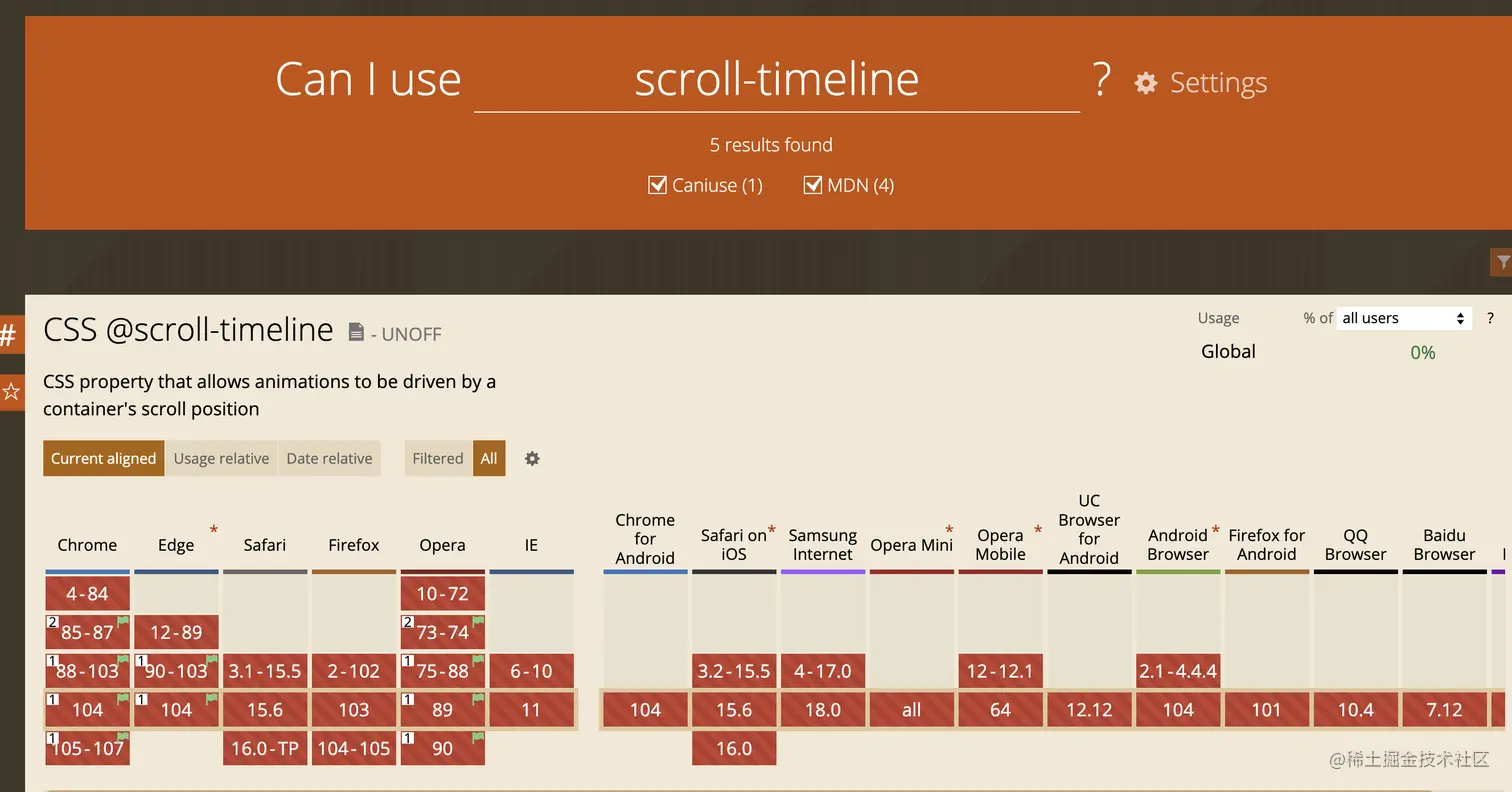This screenshot has height=792, width=1512.
Task: Select the All browsers option
Action: click(x=489, y=458)
